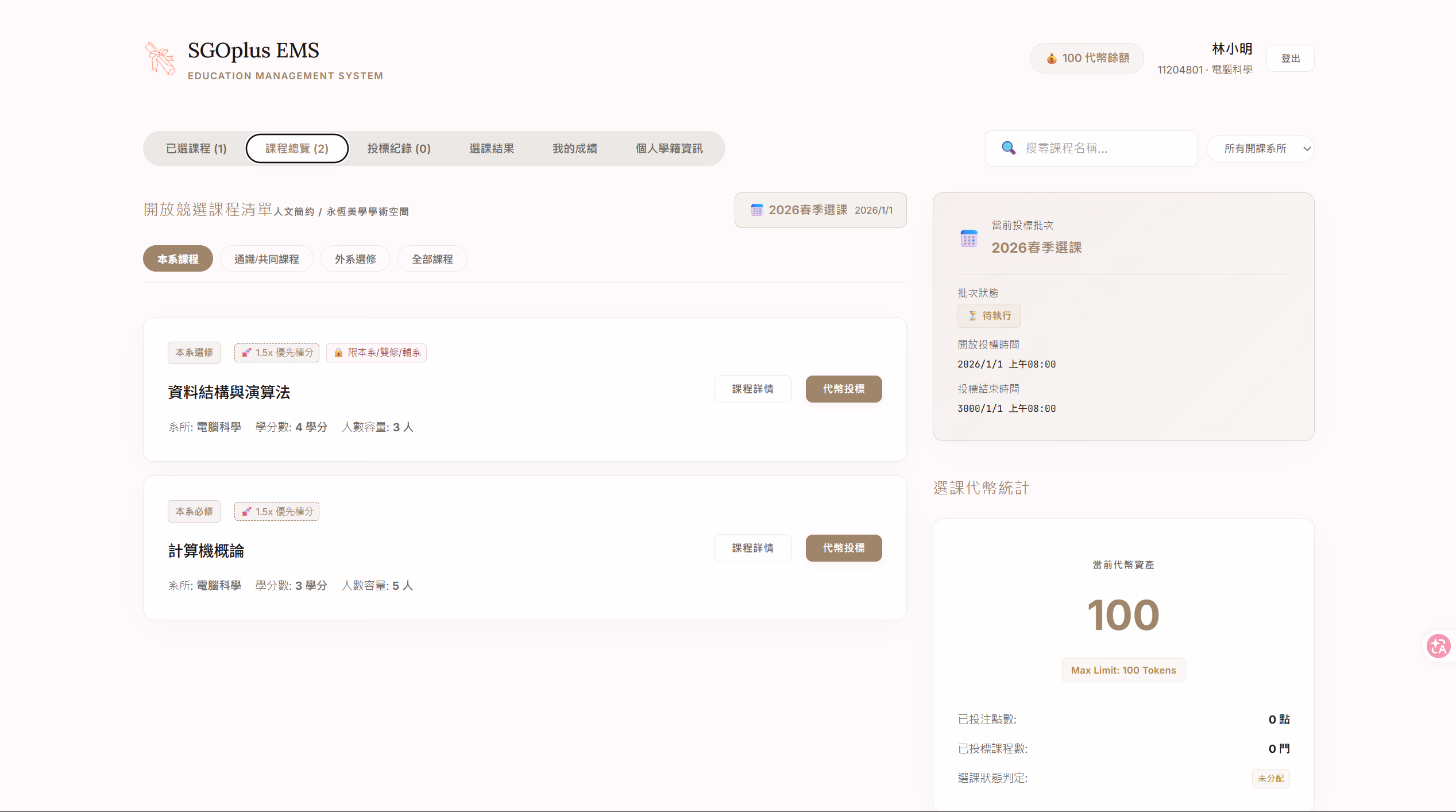This screenshot has width=1456, height=812.
Task: View 課程詳情 for 計算機概論
Action: click(753, 548)
